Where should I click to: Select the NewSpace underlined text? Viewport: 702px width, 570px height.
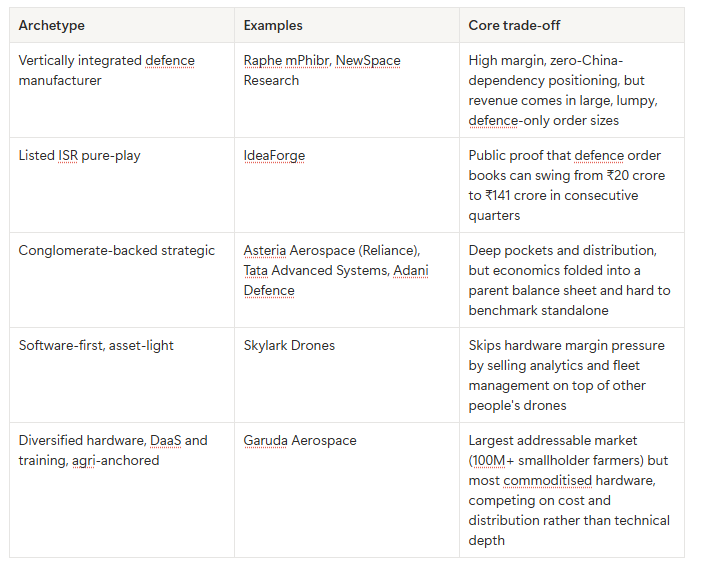(x=368, y=60)
